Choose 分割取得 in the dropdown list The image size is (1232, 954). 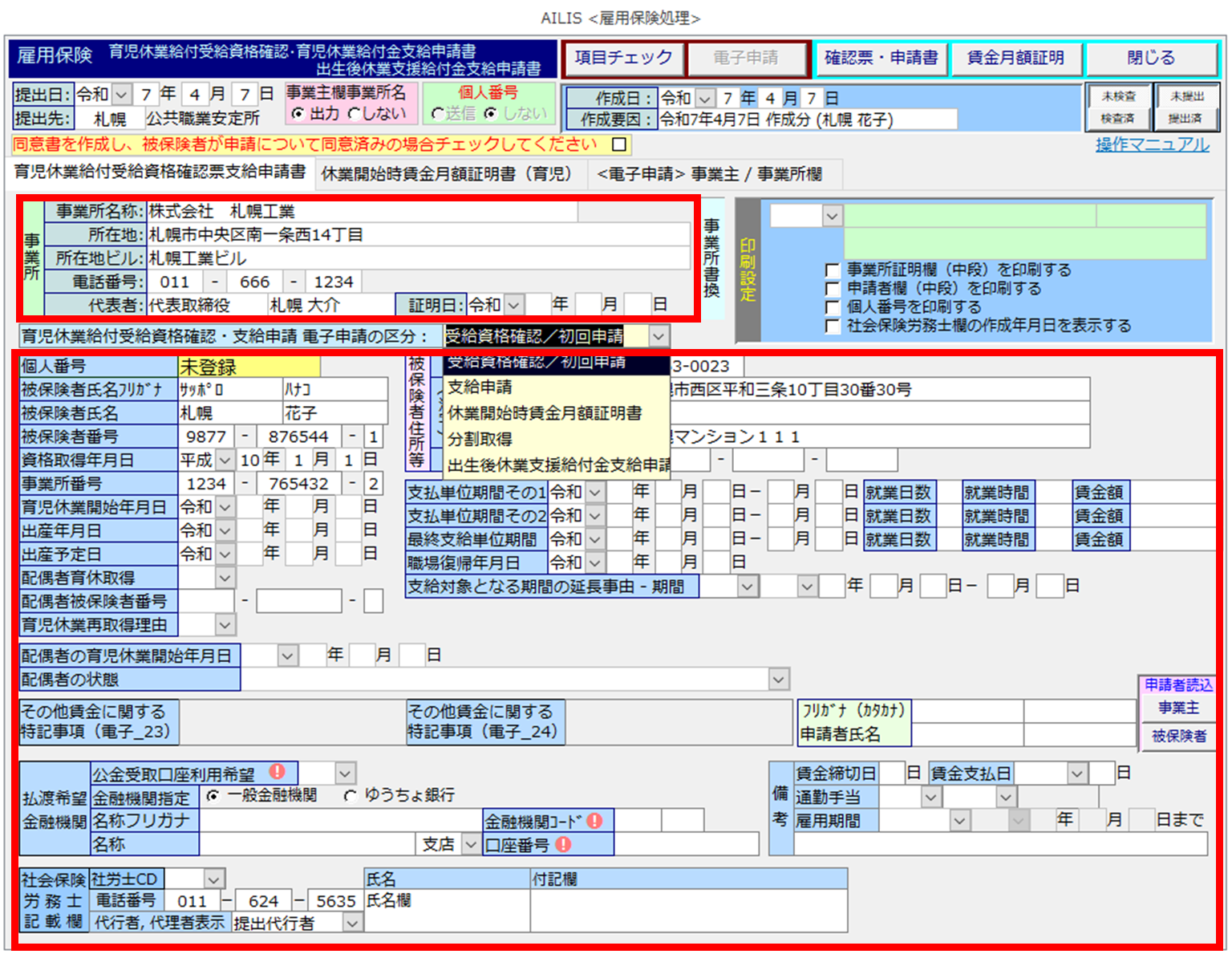(480, 439)
